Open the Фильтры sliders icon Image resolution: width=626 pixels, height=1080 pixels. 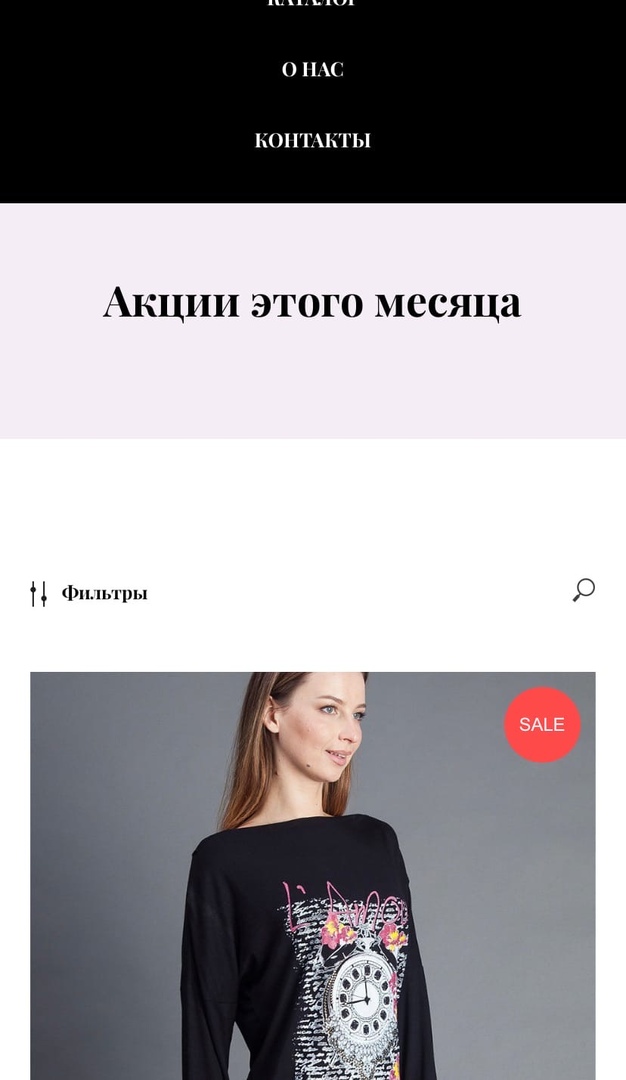click(39, 593)
